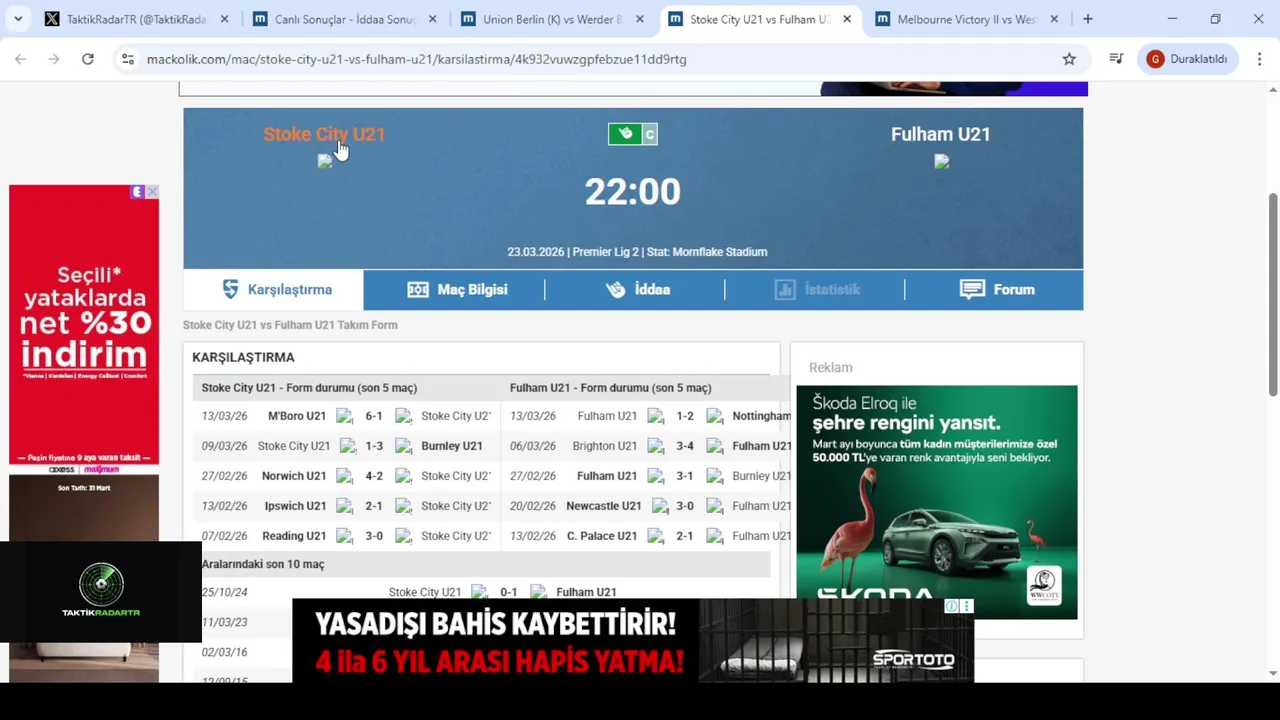The width and height of the screenshot is (1280, 720).
Task: Click the browser back arrow
Action: tap(20, 59)
